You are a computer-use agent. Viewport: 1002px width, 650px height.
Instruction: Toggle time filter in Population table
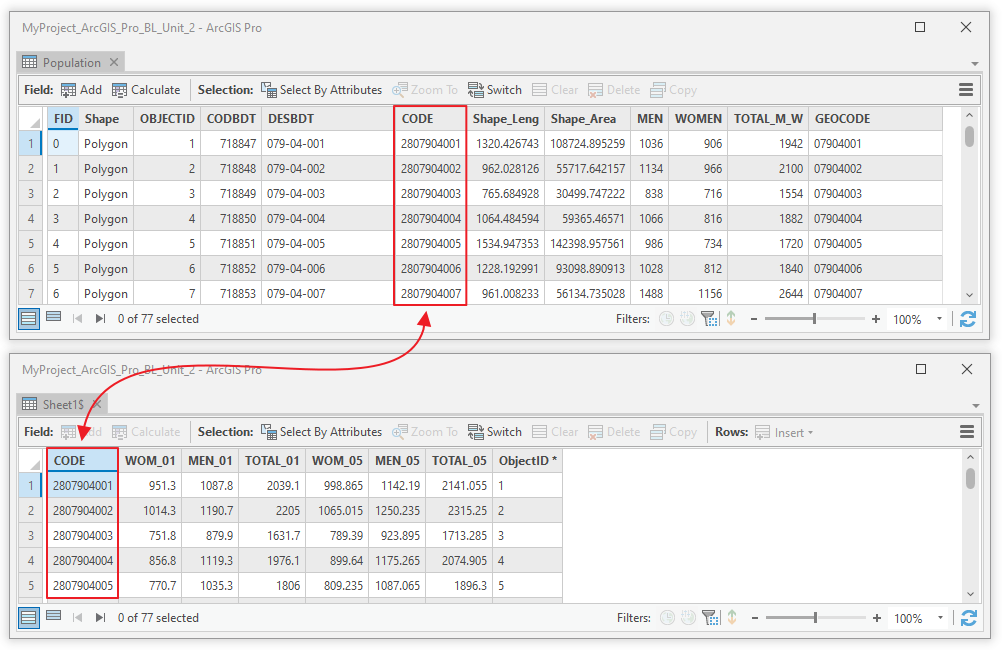[667, 318]
